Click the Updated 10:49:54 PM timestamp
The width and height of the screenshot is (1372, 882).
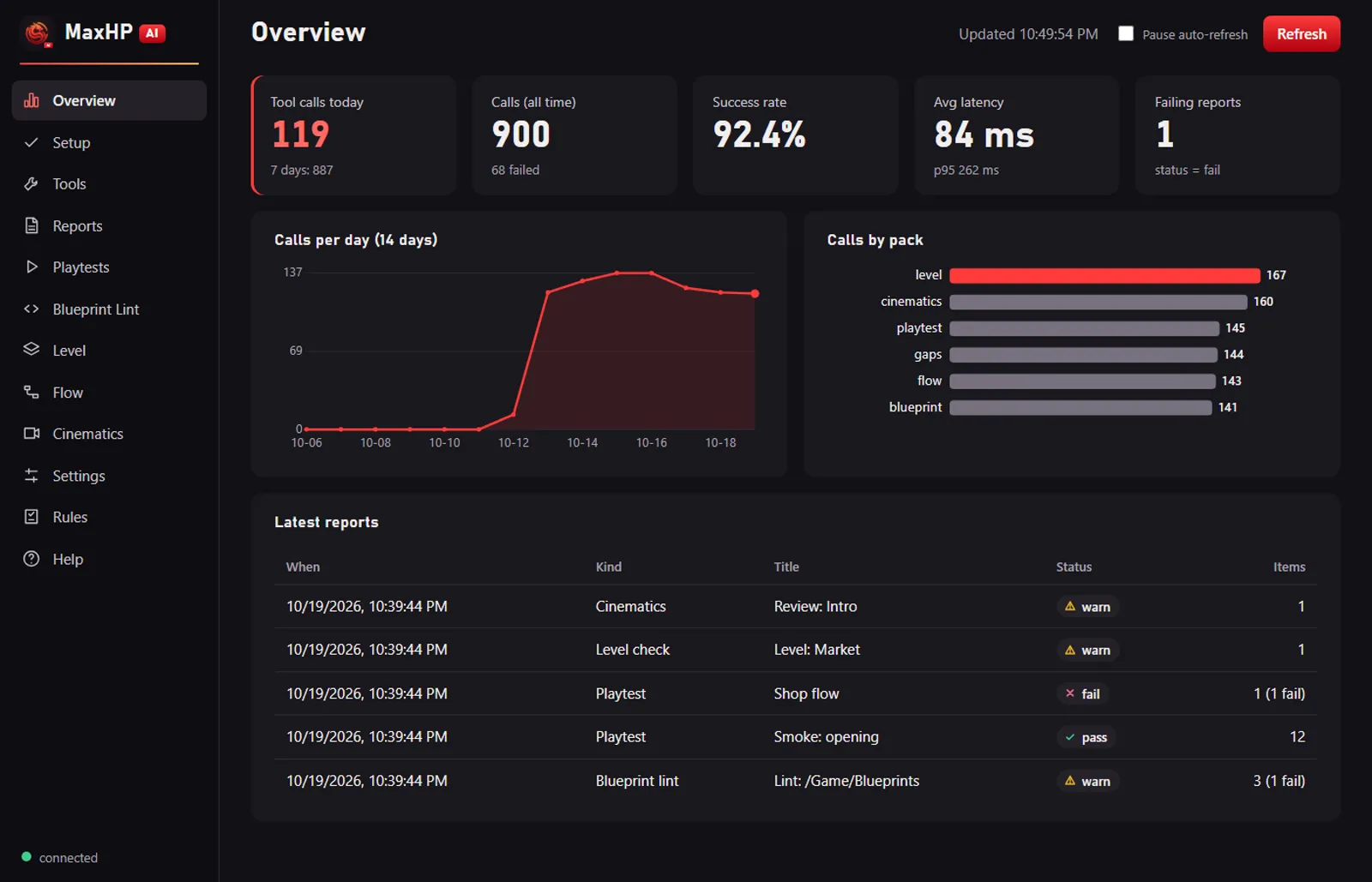pos(1028,34)
